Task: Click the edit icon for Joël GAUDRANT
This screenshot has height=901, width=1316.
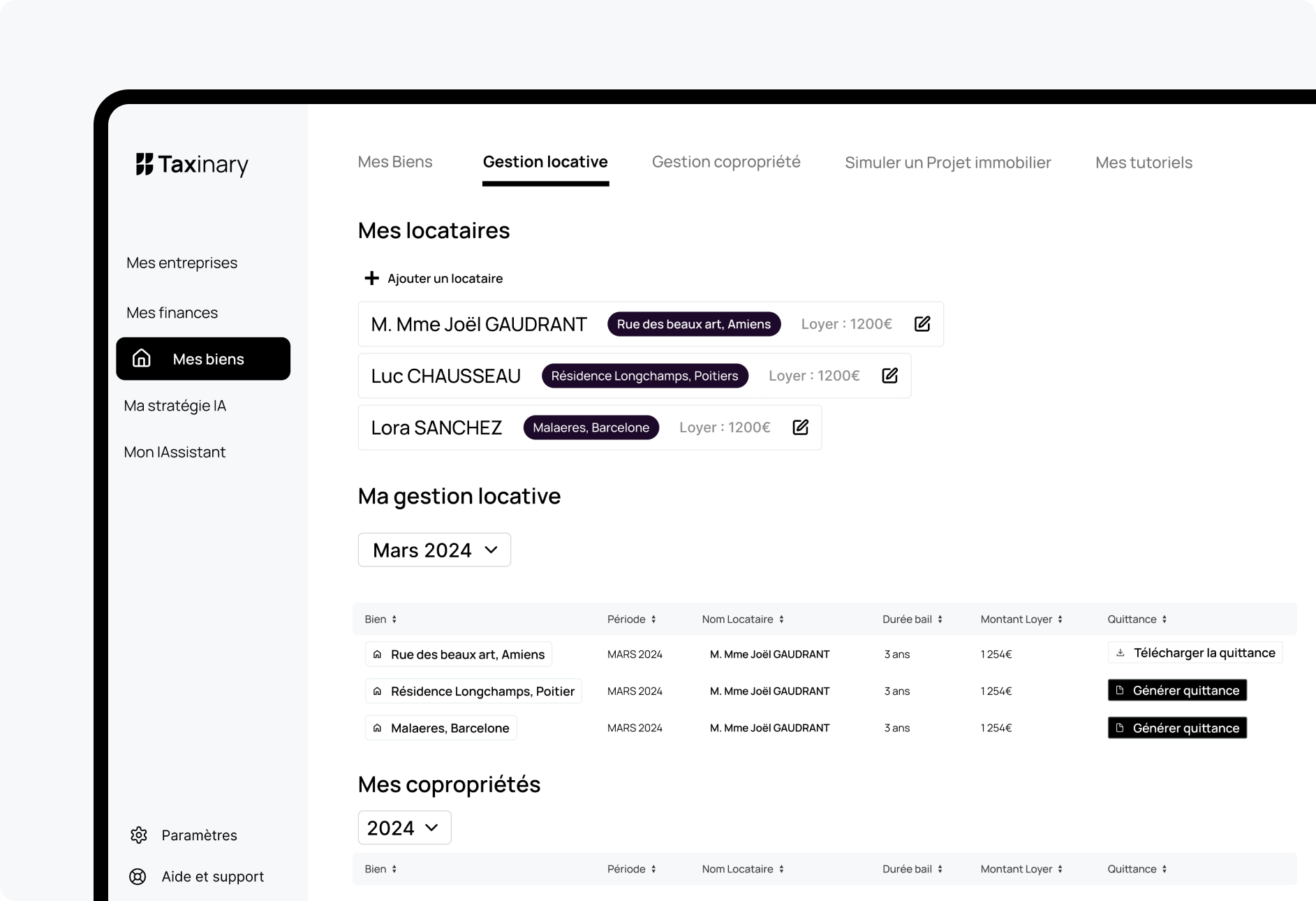Action: point(922,324)
